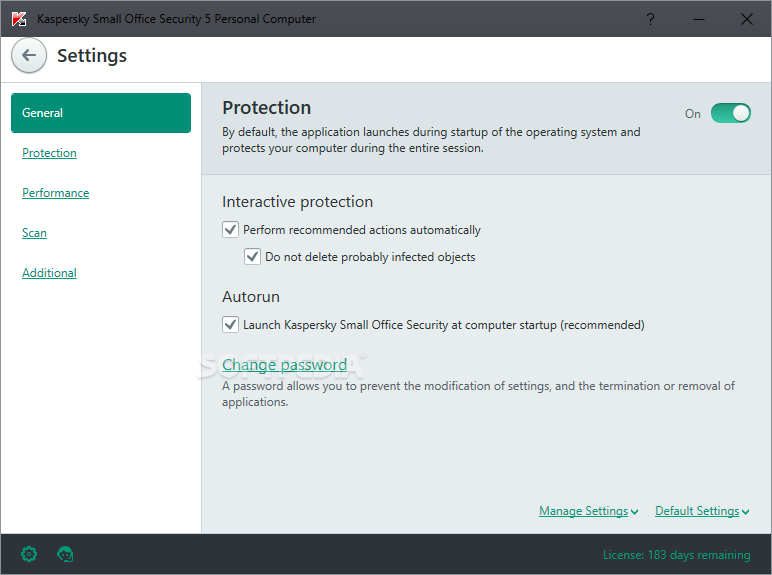Viewport: 772px width, 575px height.
Task: Close the Kaspersky window
Action: (x=746, y=19)
